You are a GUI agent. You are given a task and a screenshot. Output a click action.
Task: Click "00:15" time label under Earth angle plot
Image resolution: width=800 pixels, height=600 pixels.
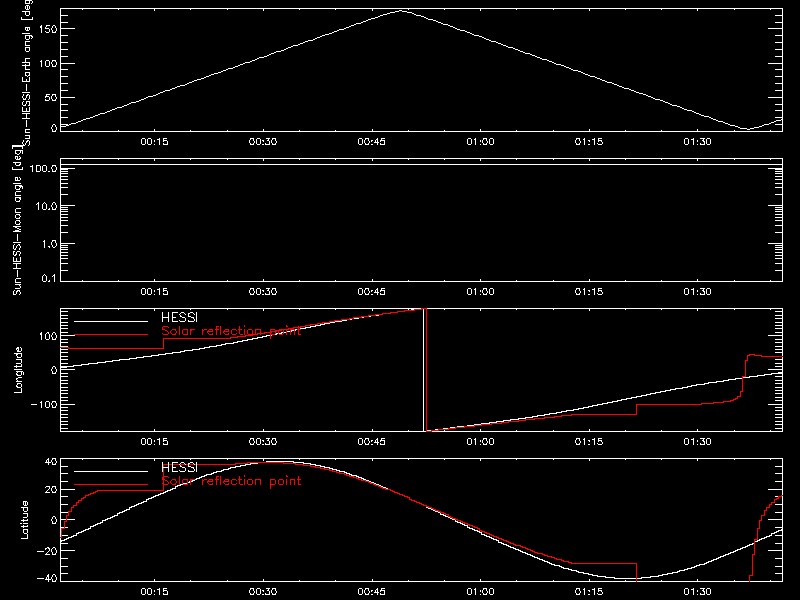coord(154,142)
